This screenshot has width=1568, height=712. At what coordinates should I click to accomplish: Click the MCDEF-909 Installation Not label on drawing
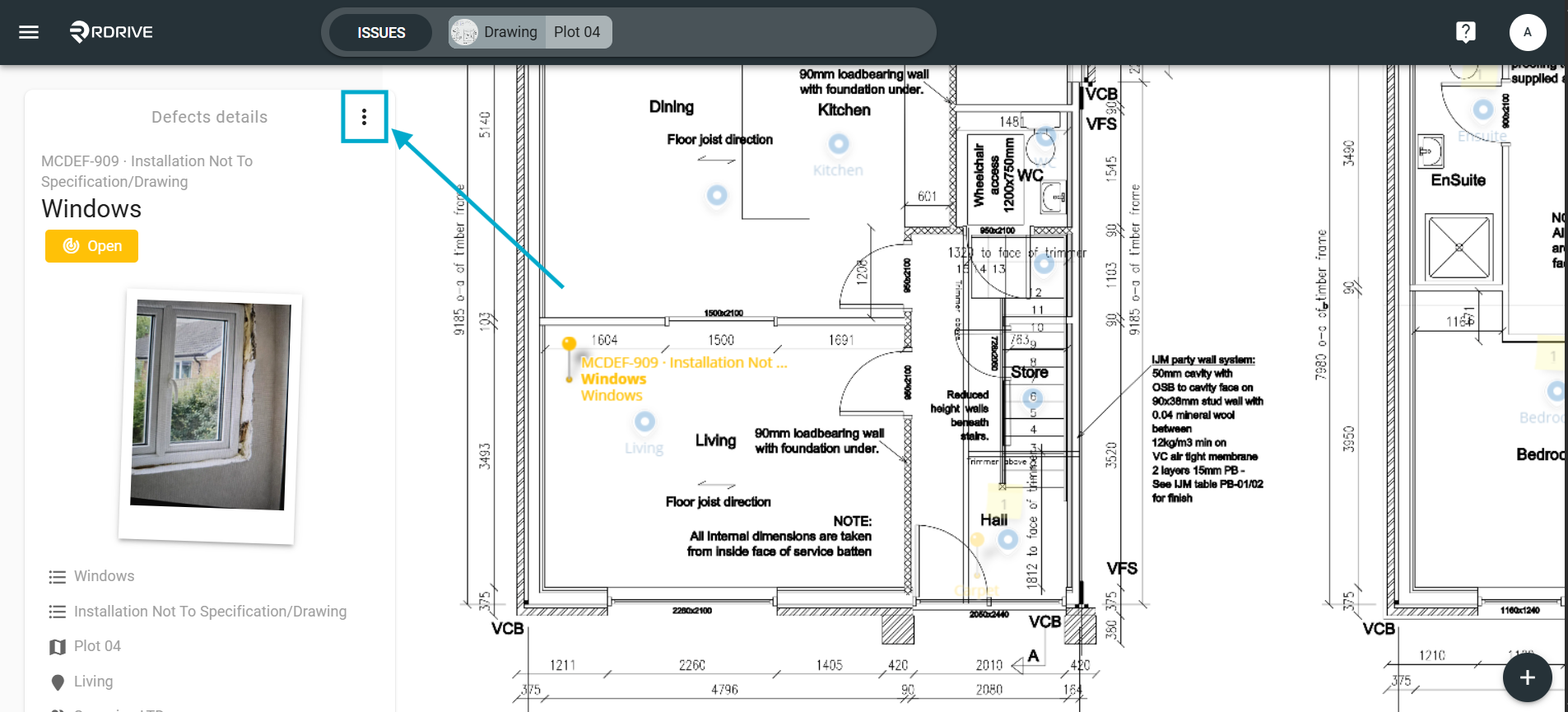[684, 363]
